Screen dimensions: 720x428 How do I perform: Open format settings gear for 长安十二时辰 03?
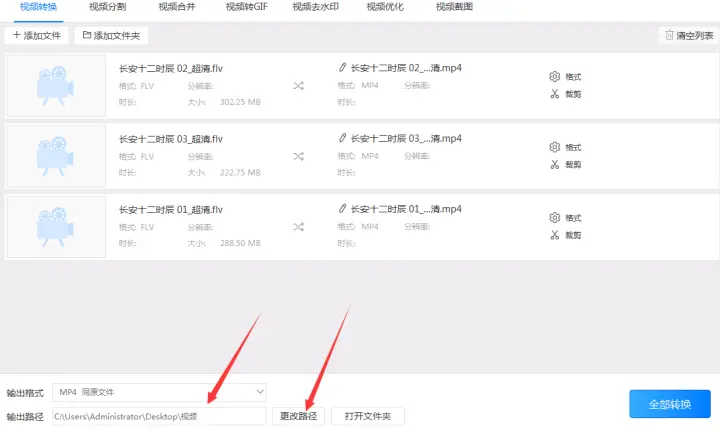555,147
